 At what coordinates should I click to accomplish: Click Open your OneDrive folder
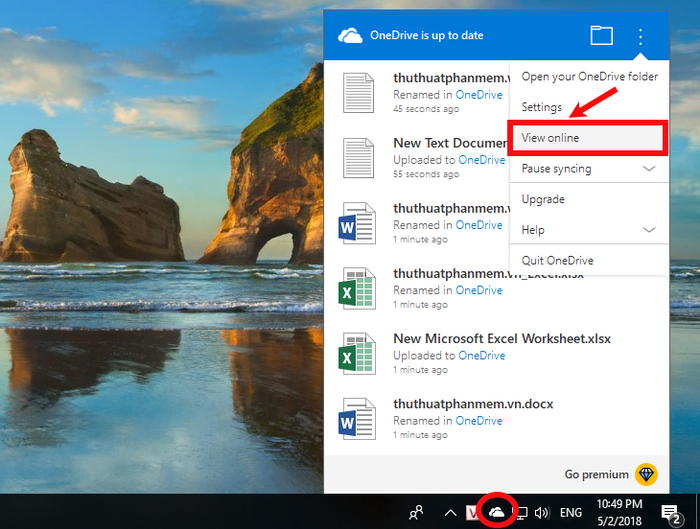588,77
